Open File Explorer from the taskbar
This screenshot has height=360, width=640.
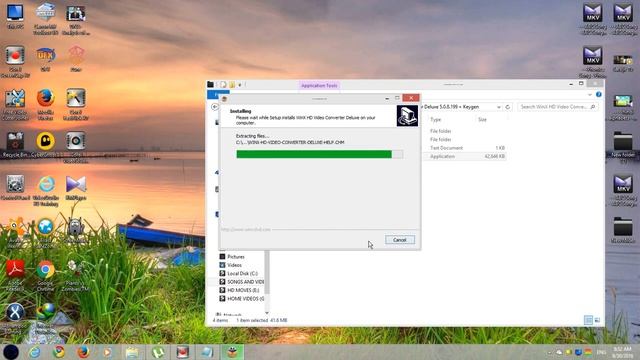[132, 352]
